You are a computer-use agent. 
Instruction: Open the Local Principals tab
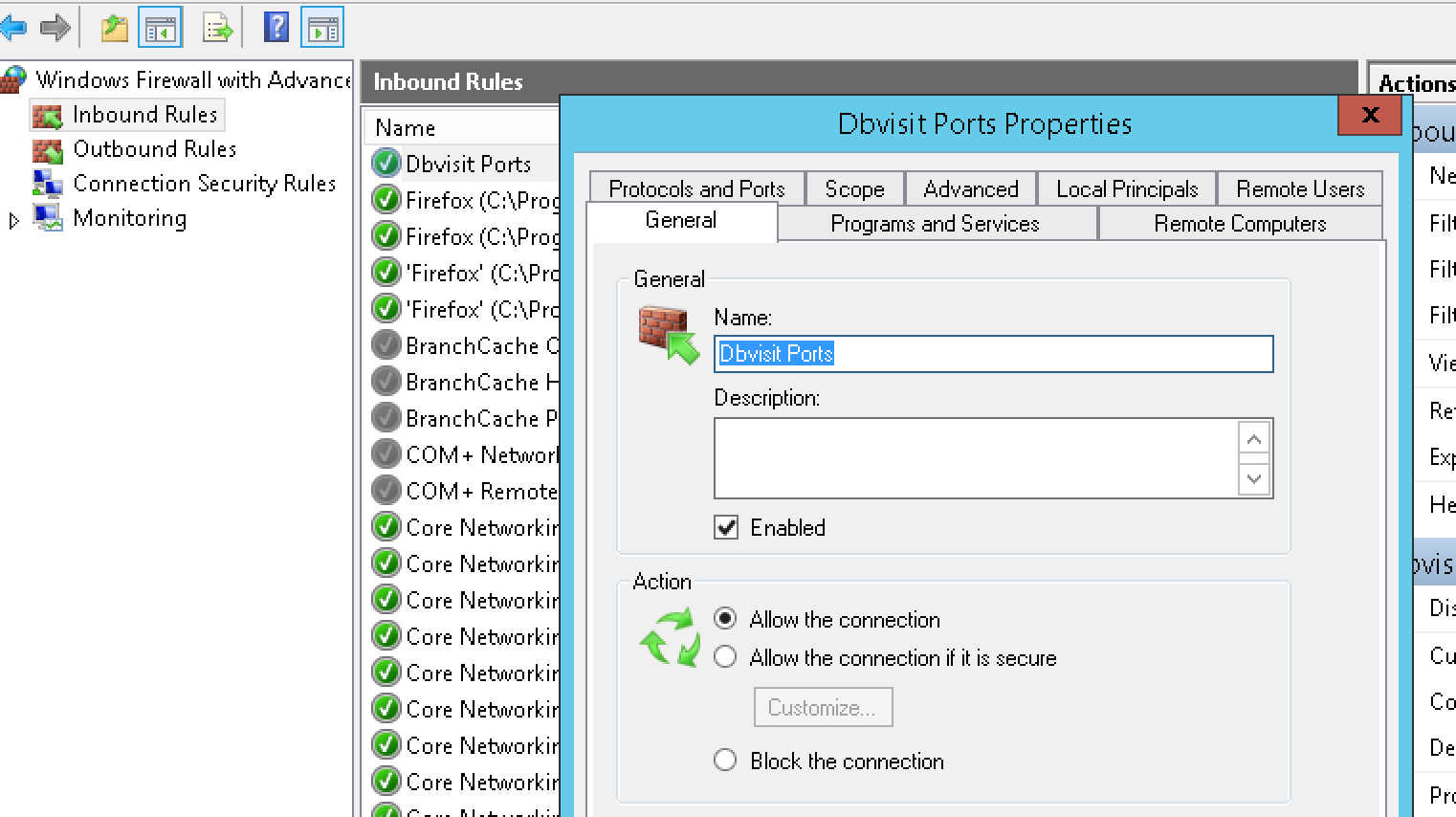(x=1127, y=188)
